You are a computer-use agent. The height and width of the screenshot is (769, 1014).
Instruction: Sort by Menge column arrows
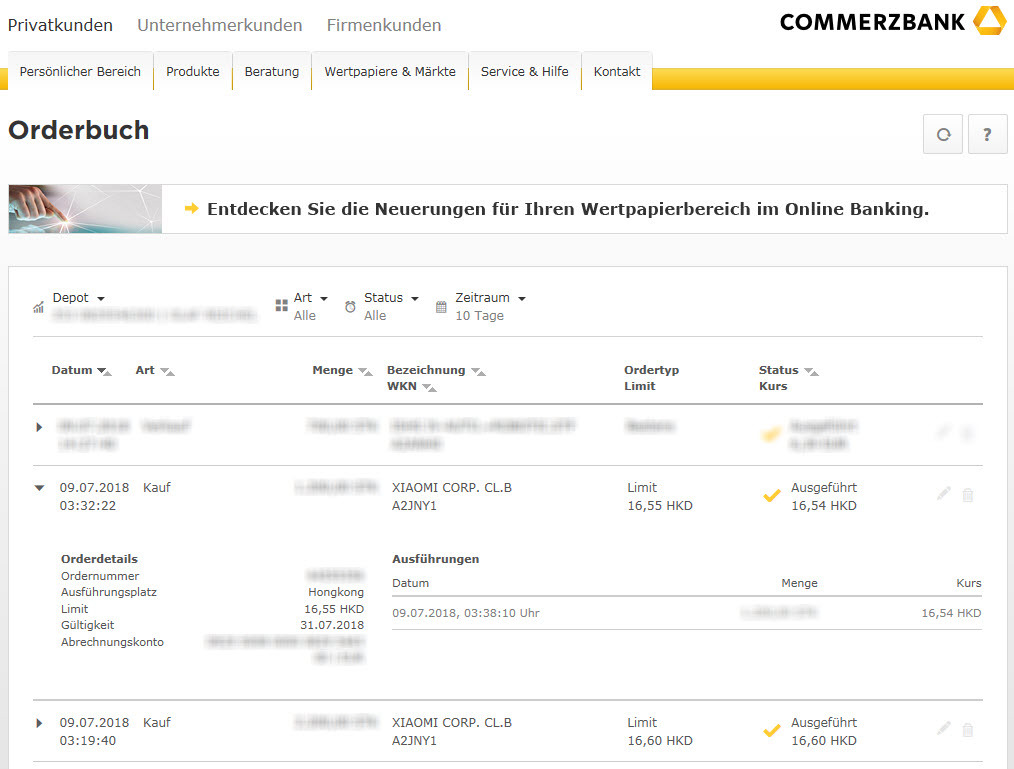366,371
